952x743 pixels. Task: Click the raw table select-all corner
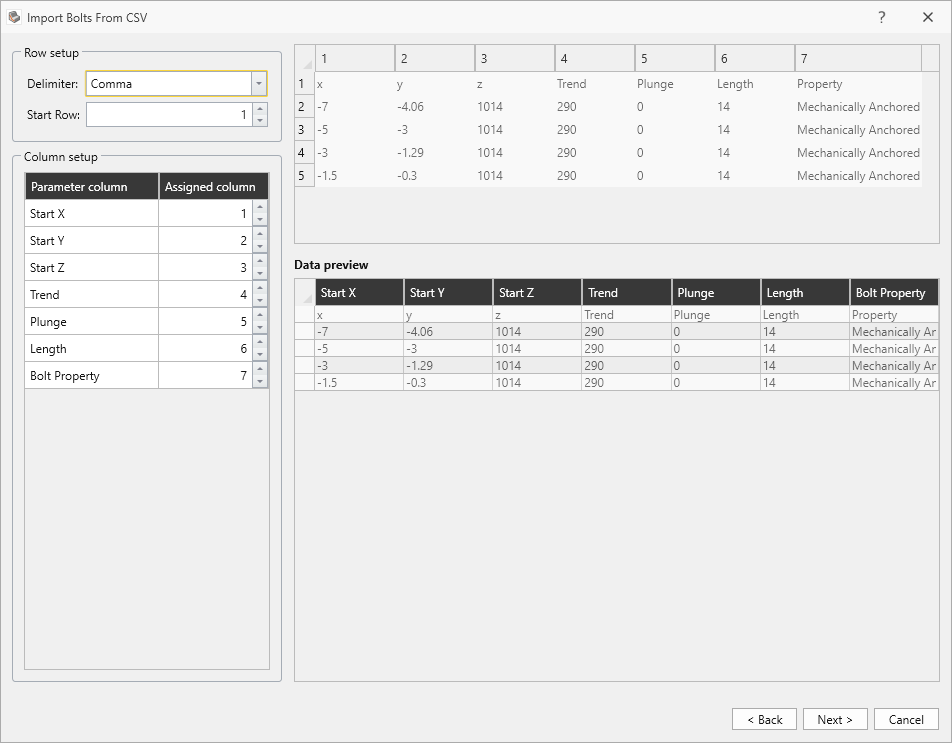(304, 58)
